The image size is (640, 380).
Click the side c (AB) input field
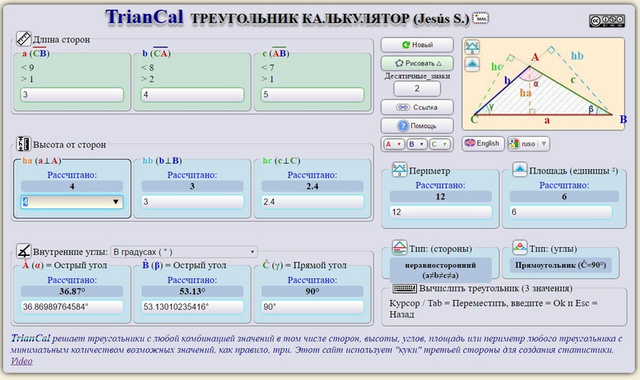[312, 95]
